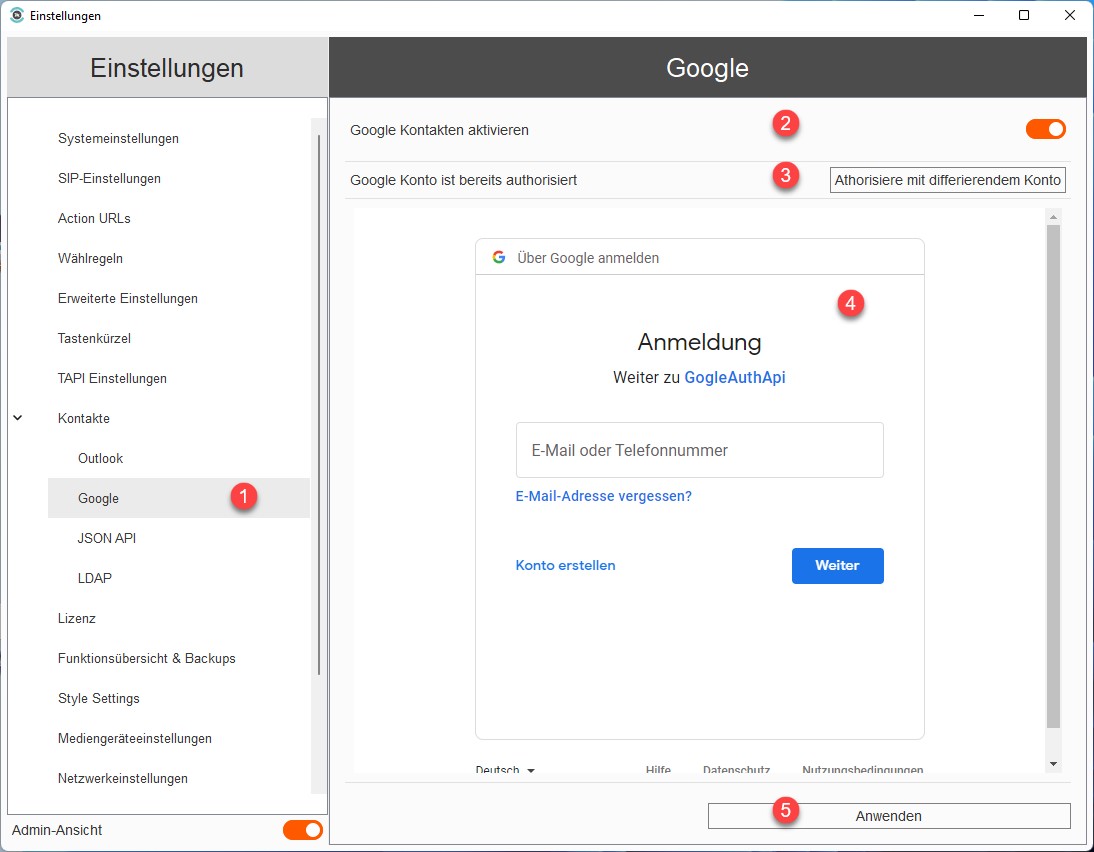The width and height of the screenshot is (1094, 852).
Task: Toggle Google Kontakten aktivieren switch
Action: pos(1045,129)
